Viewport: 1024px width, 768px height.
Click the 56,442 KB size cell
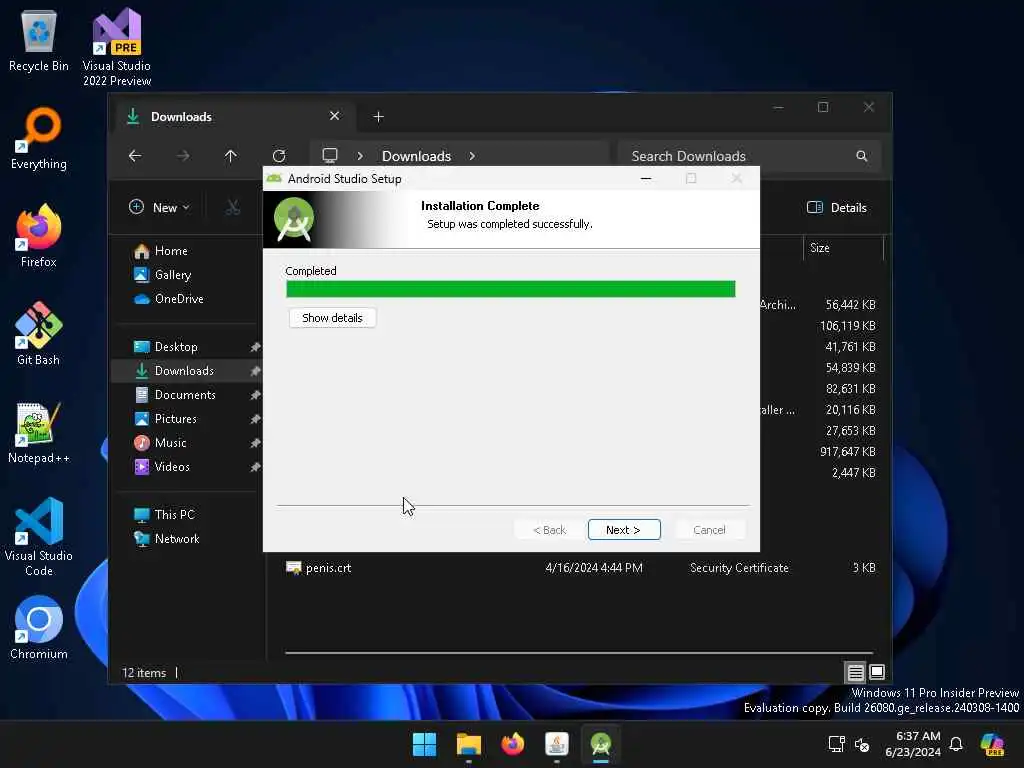pyautogui.click(x=850, y=305)
